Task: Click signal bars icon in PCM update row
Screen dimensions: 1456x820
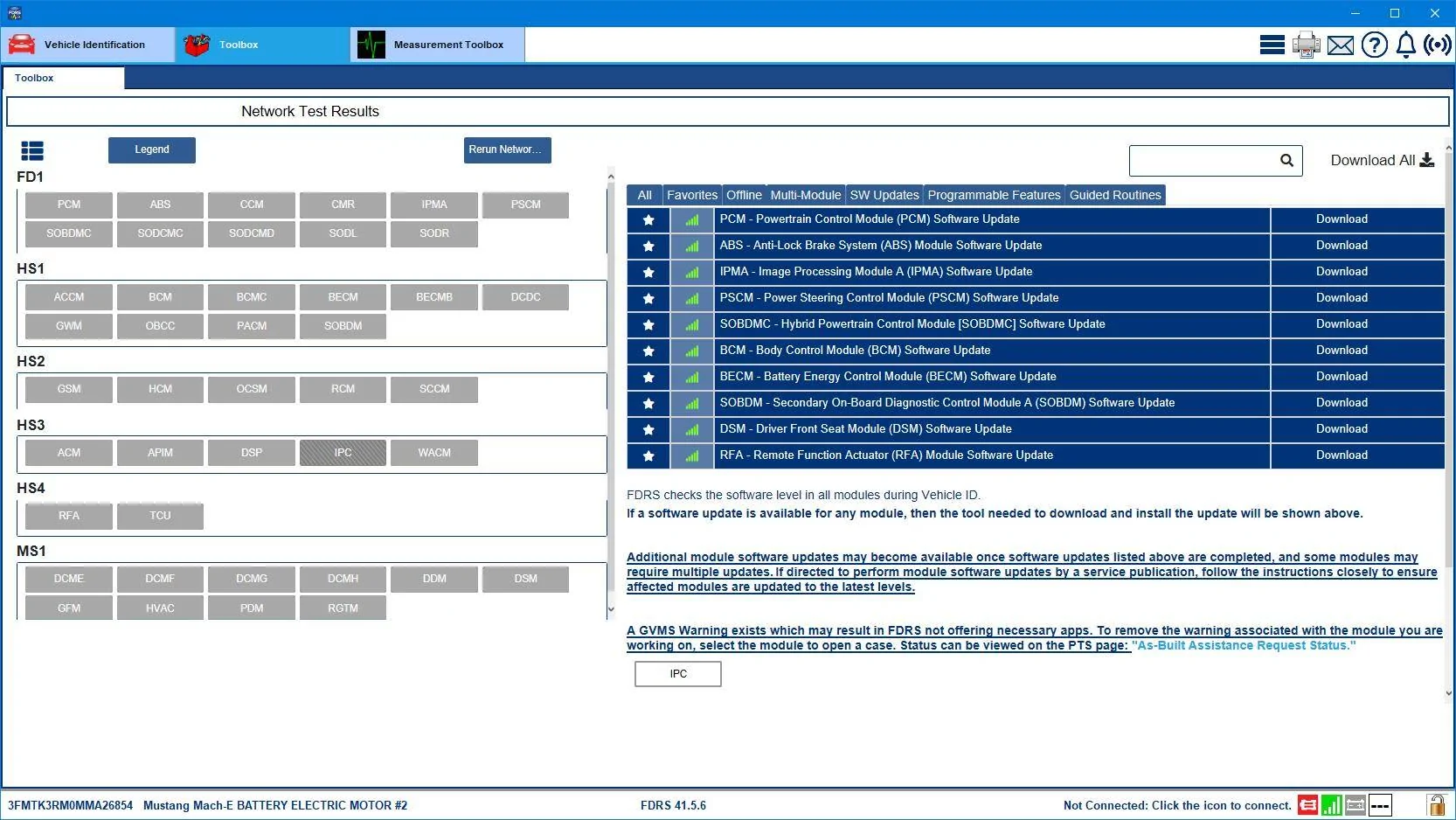Action: click(x=692, y=220)
